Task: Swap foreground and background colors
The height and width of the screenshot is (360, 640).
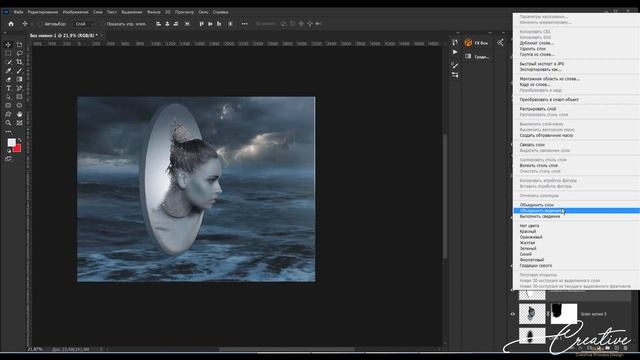Action: click(19, 140)
